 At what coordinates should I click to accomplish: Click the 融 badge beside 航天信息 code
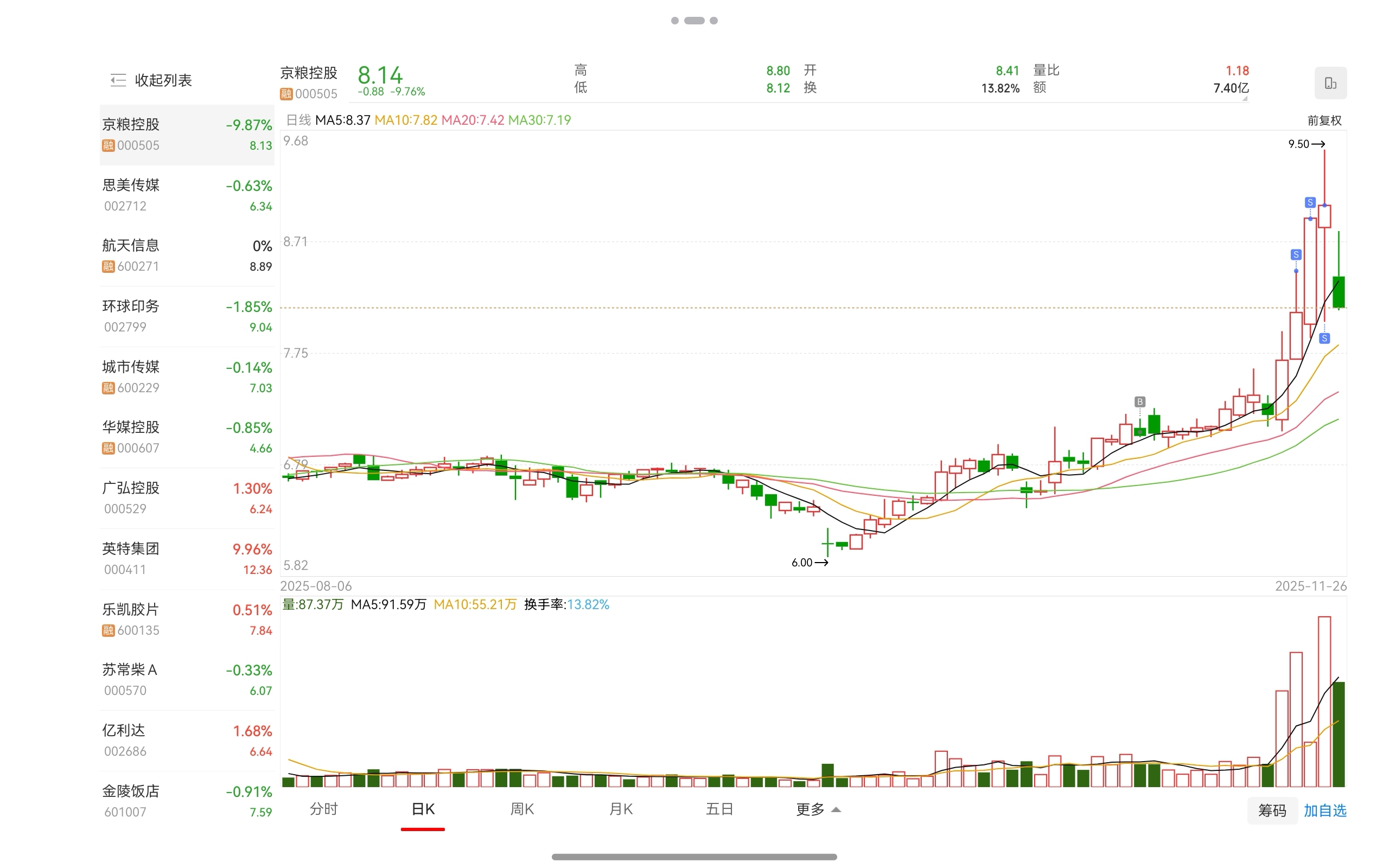(x=108, y=266)
